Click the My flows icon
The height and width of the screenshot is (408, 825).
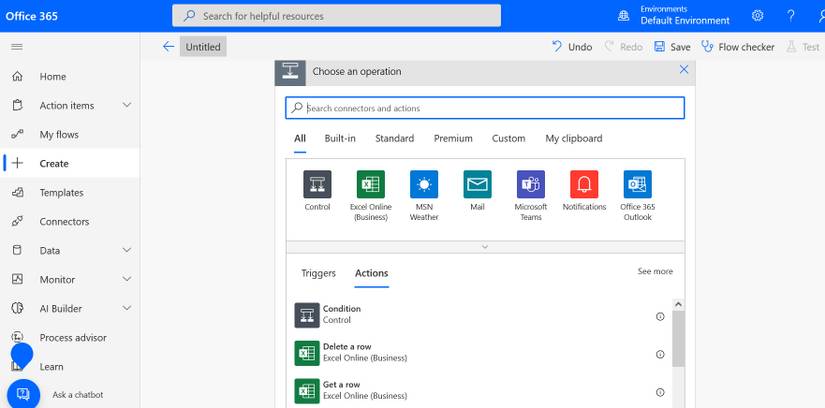(x=17, y=135)
